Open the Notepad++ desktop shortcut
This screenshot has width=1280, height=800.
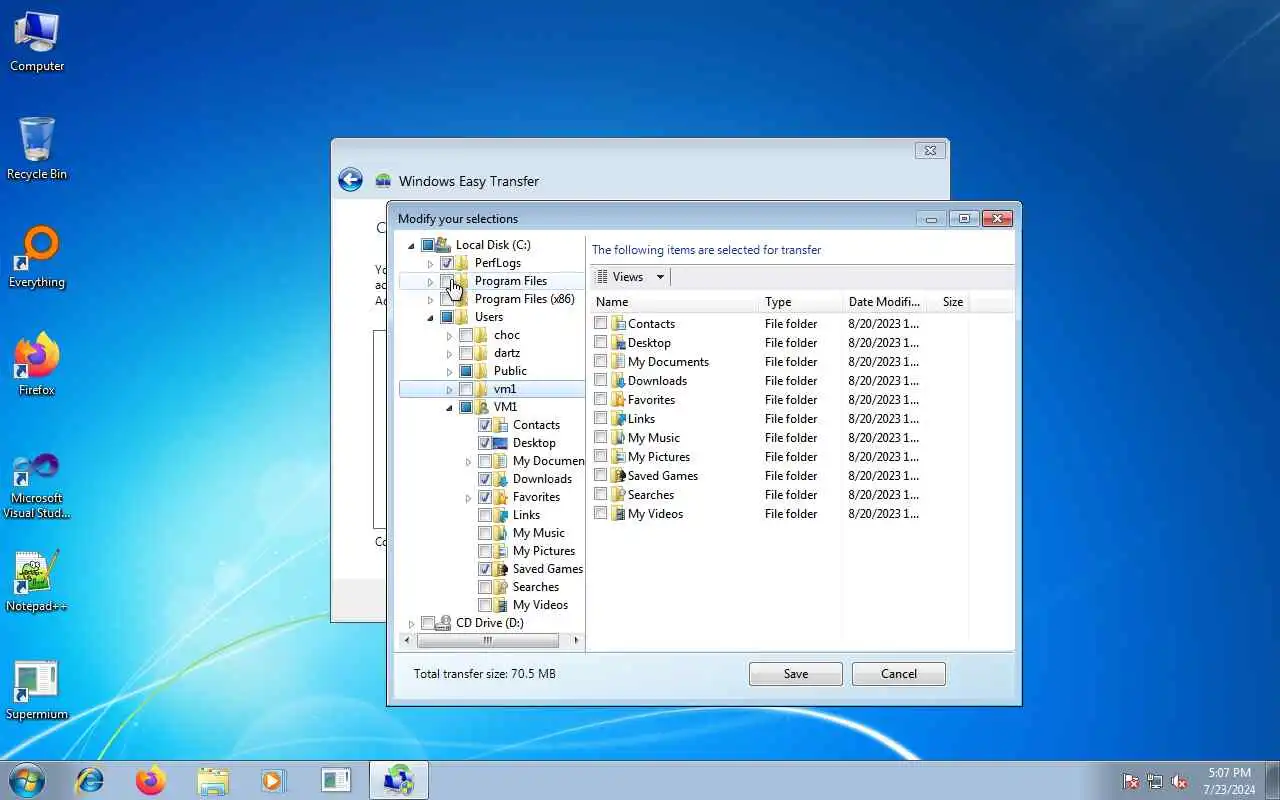pyautogui.click(x=37, y=580)
